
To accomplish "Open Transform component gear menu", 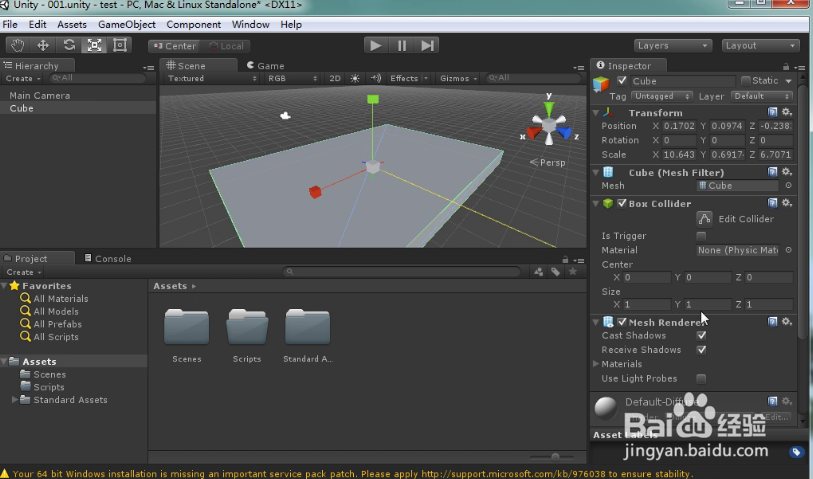I will 787,112.
